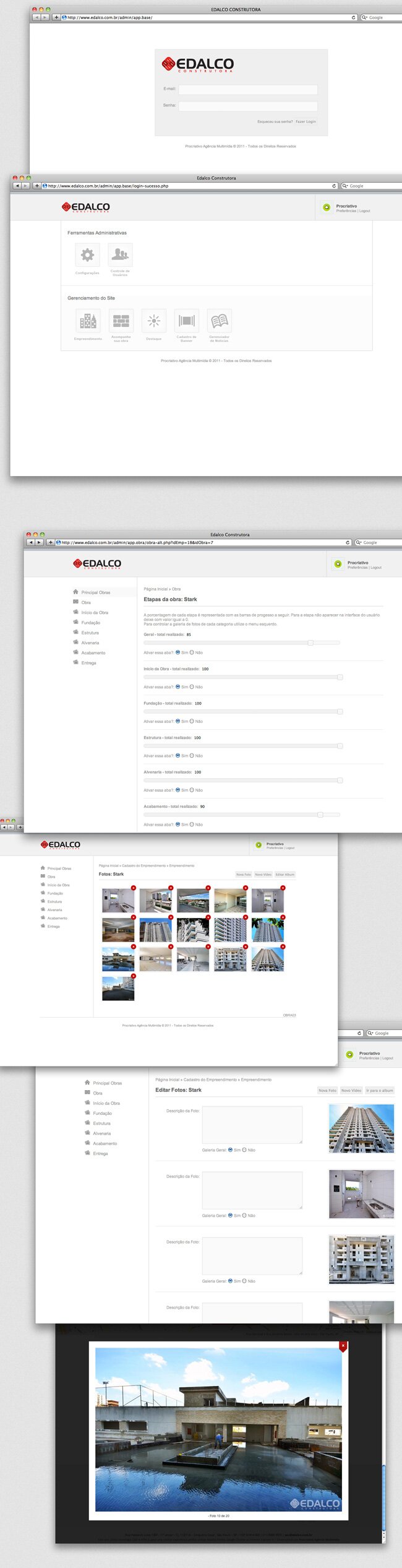Select Sim for the Geral tab activation

[x=178, y=652]
